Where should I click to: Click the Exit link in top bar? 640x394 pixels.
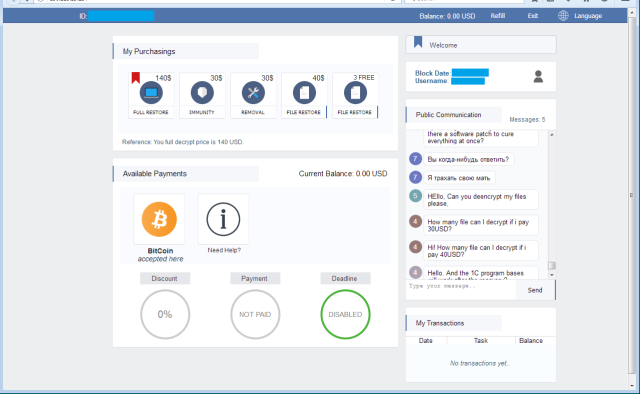tap(533, 16)
